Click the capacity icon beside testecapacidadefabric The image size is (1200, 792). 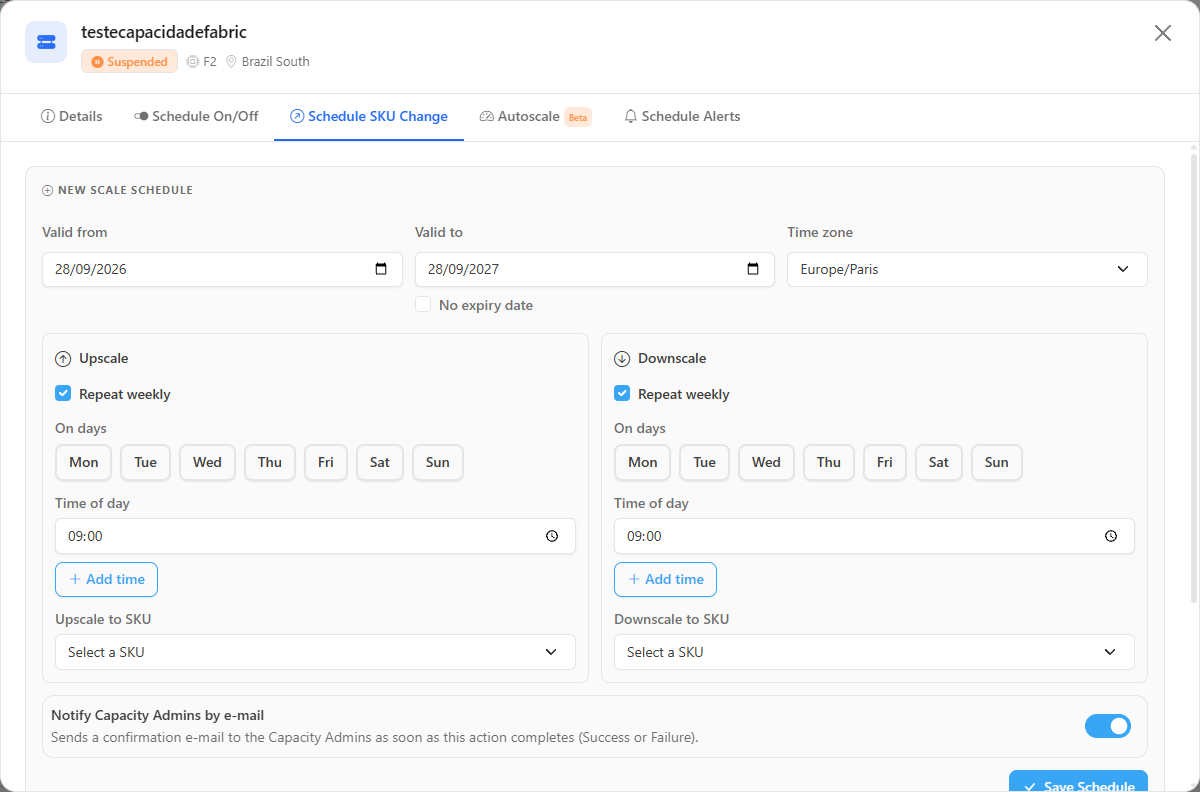coord(46,42)
